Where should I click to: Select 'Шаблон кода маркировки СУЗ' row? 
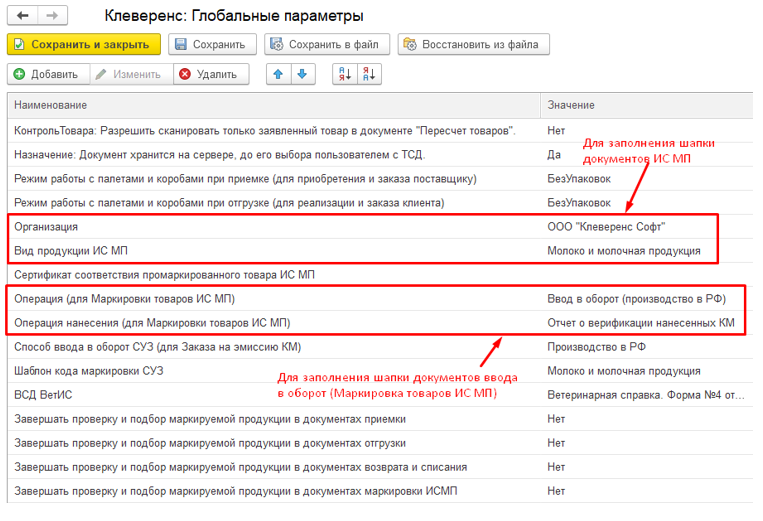[x=380, y=371]
